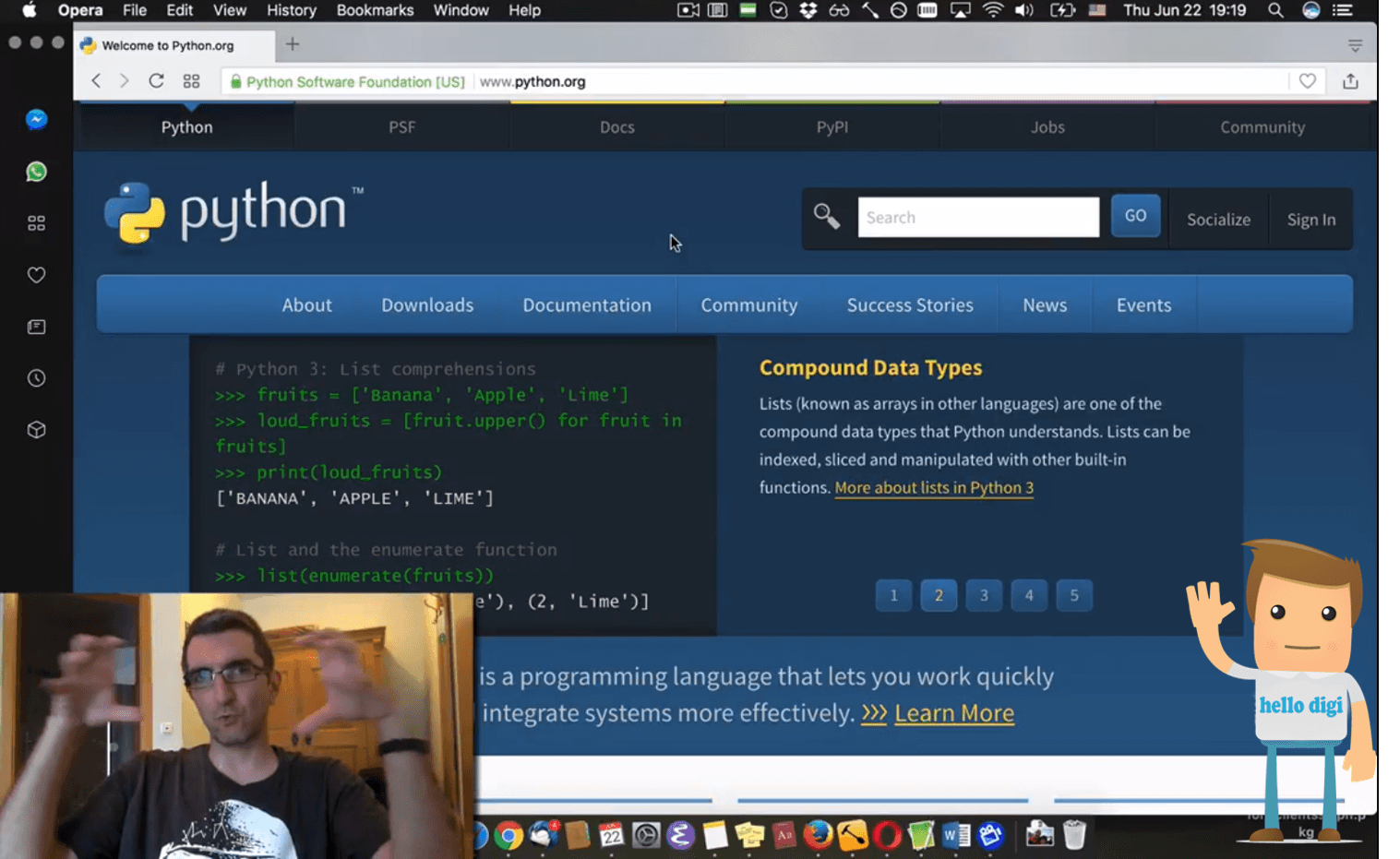1400x859 pixels.
Task: Click the green security padlock icon
Action: (x=235, y=81)
